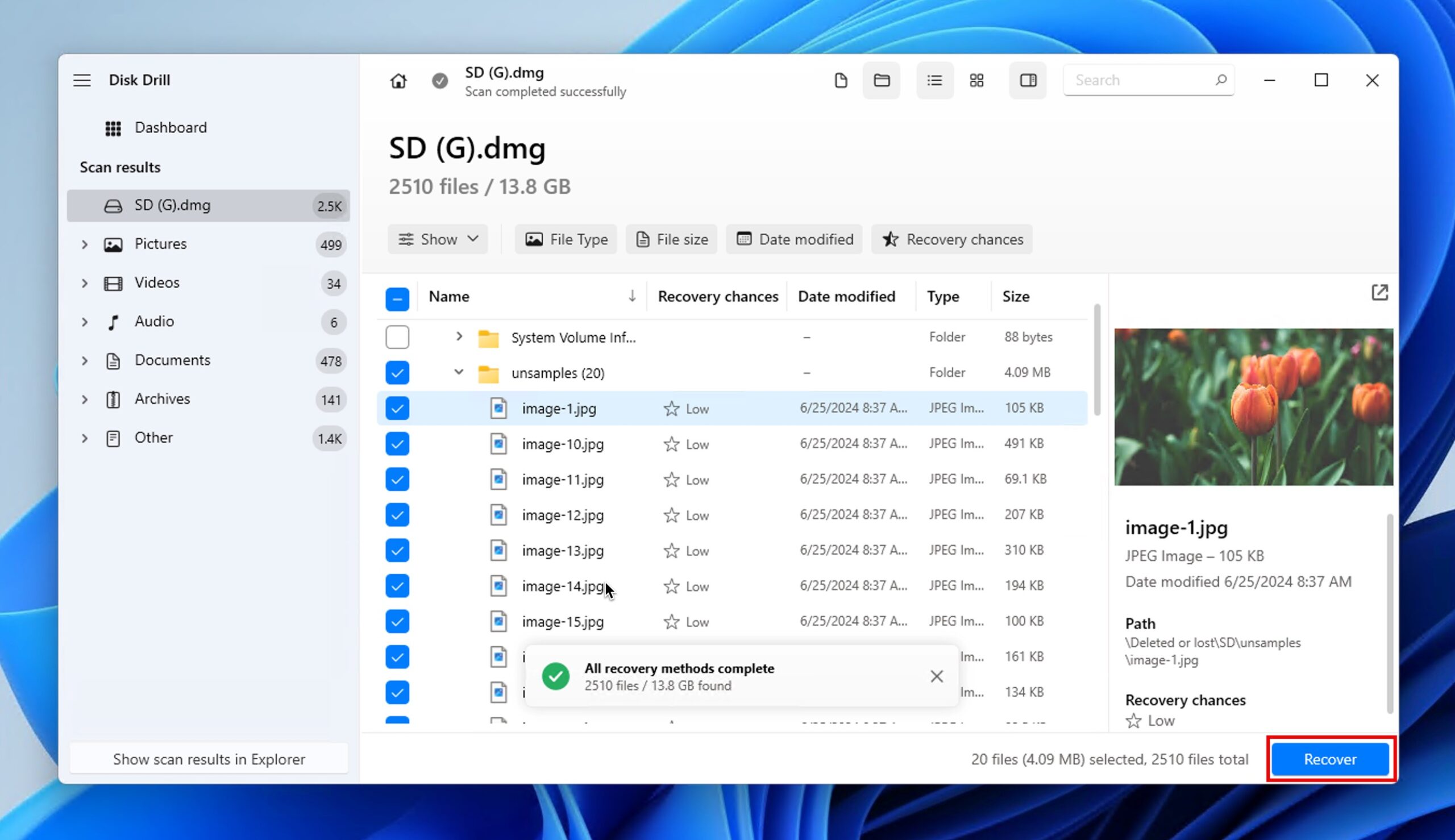Open the Recovery chances filter
The height and width of the screenshot is (840, 1455).
951,239
